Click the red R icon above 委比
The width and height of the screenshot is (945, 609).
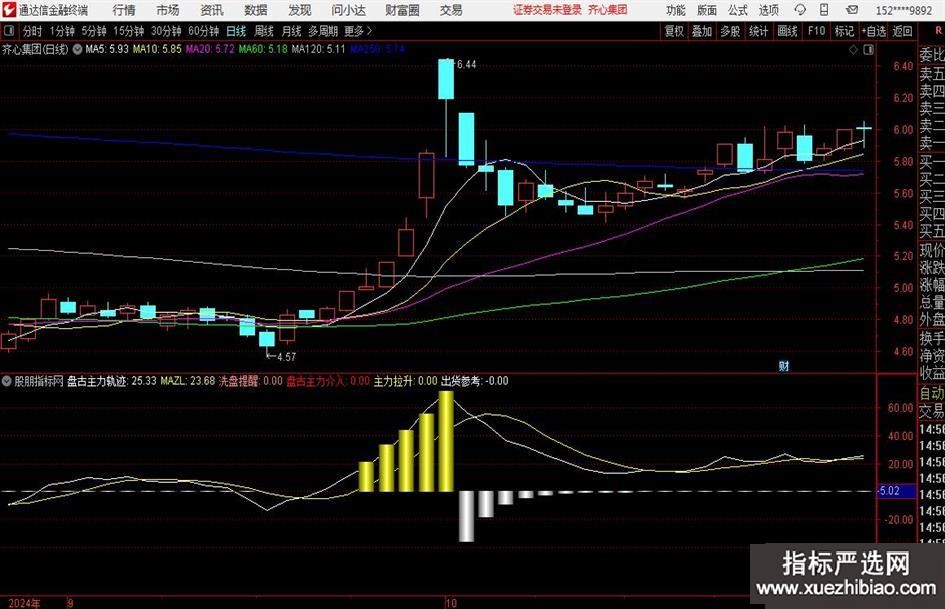pyautogui.click(x=939, y=31)
